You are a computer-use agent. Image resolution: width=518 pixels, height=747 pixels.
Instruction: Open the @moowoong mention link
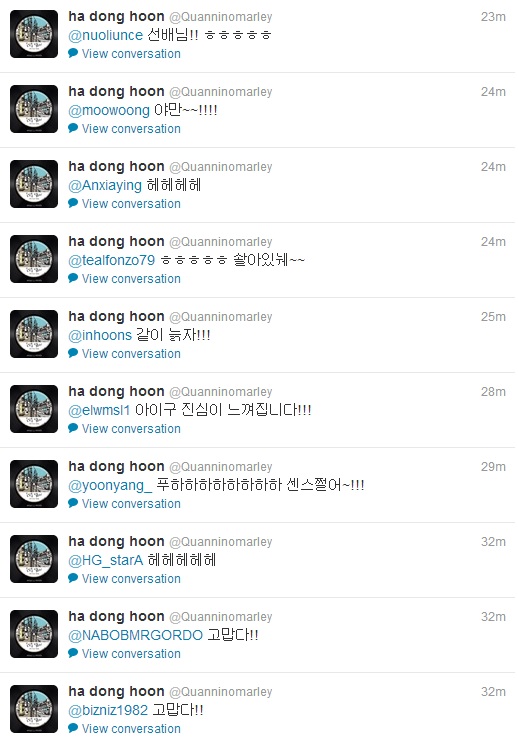109,110
